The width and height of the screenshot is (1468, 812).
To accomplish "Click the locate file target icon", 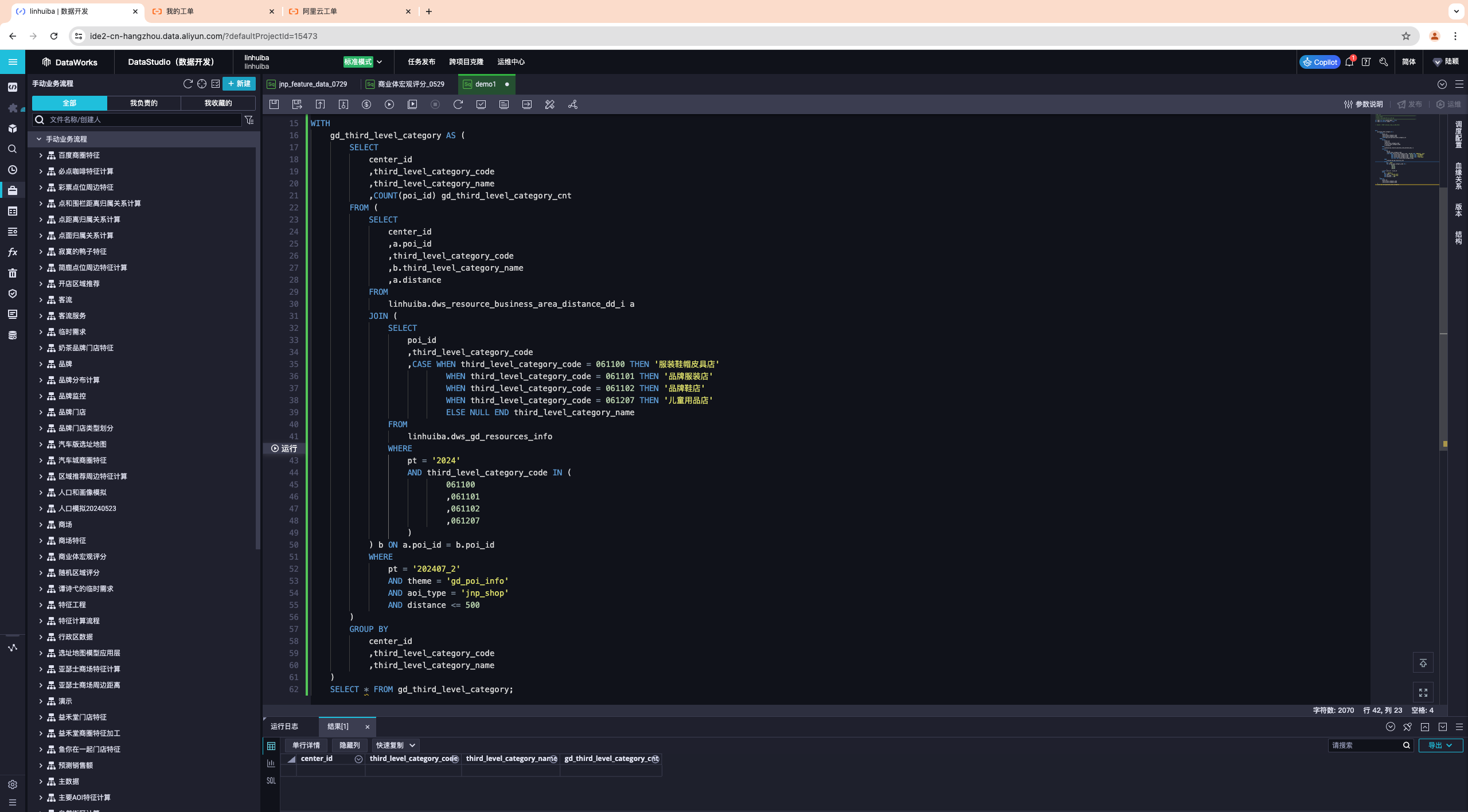I will pyautogui.click(x=202, y=84).
